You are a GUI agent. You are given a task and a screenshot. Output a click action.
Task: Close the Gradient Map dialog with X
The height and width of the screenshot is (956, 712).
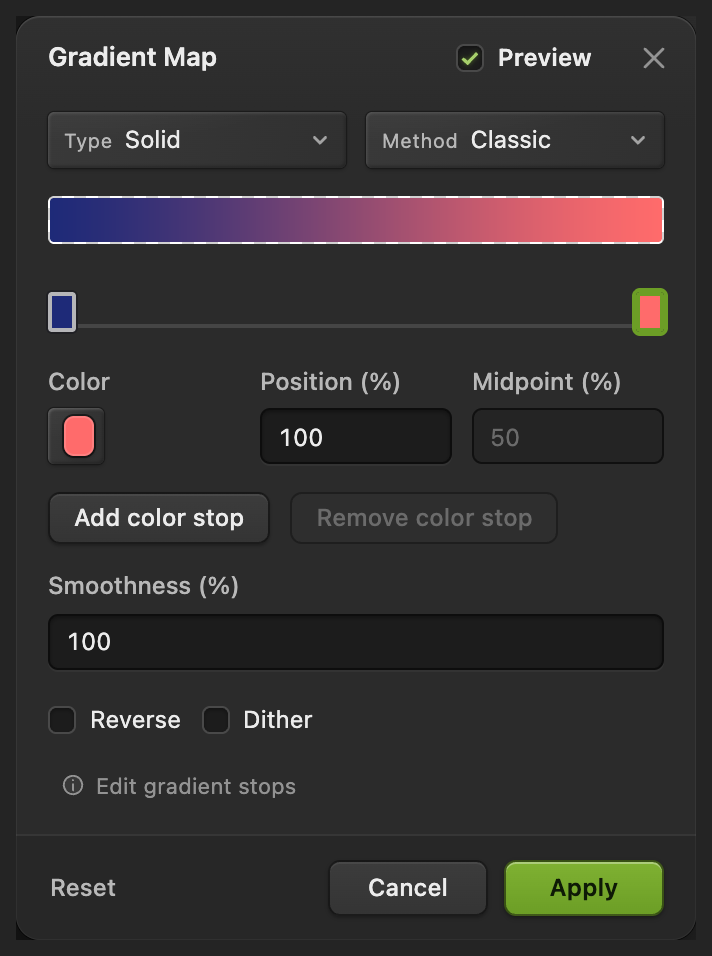tap(653, 59)
